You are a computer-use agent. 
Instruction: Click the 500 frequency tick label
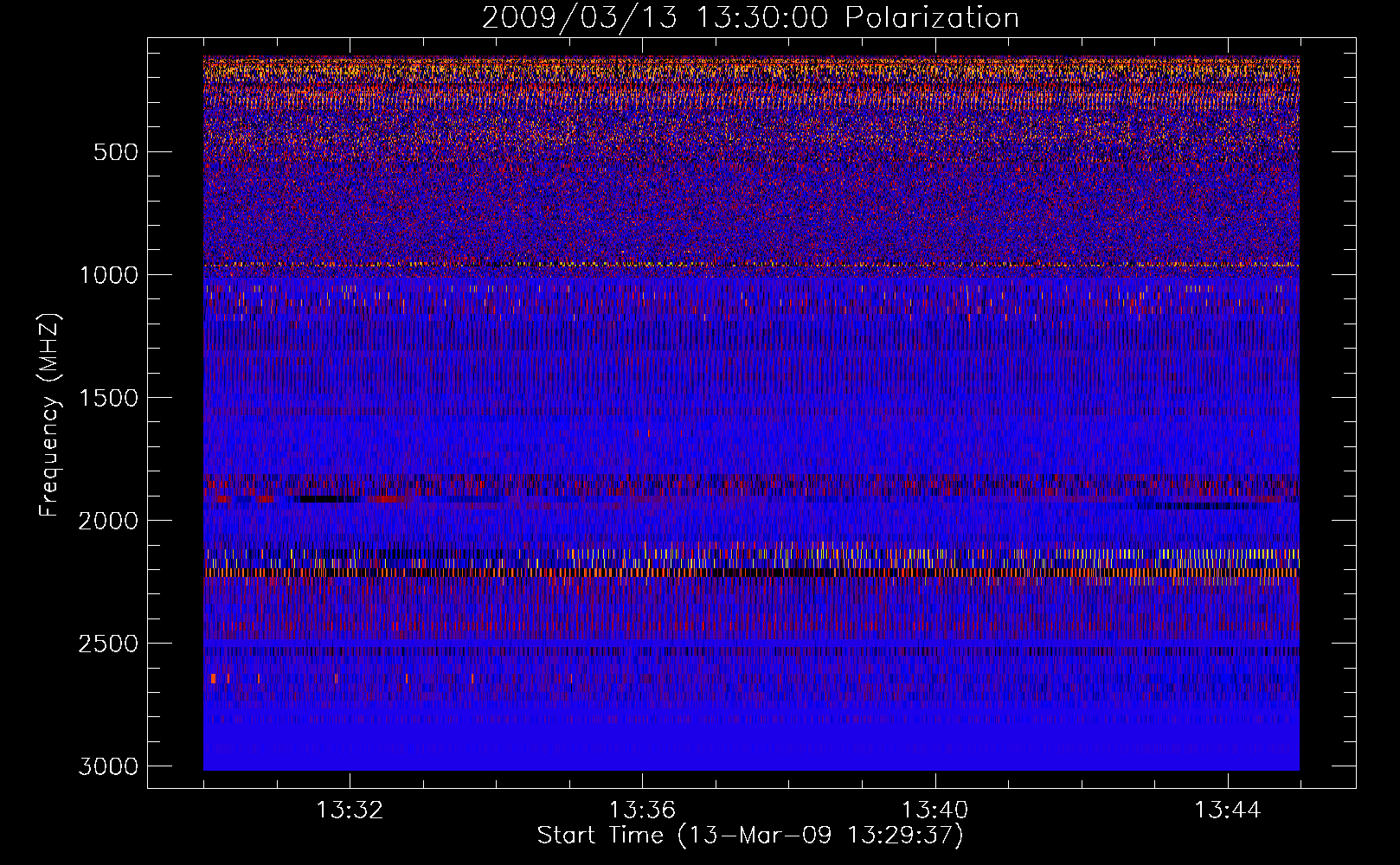pos(115,152)
